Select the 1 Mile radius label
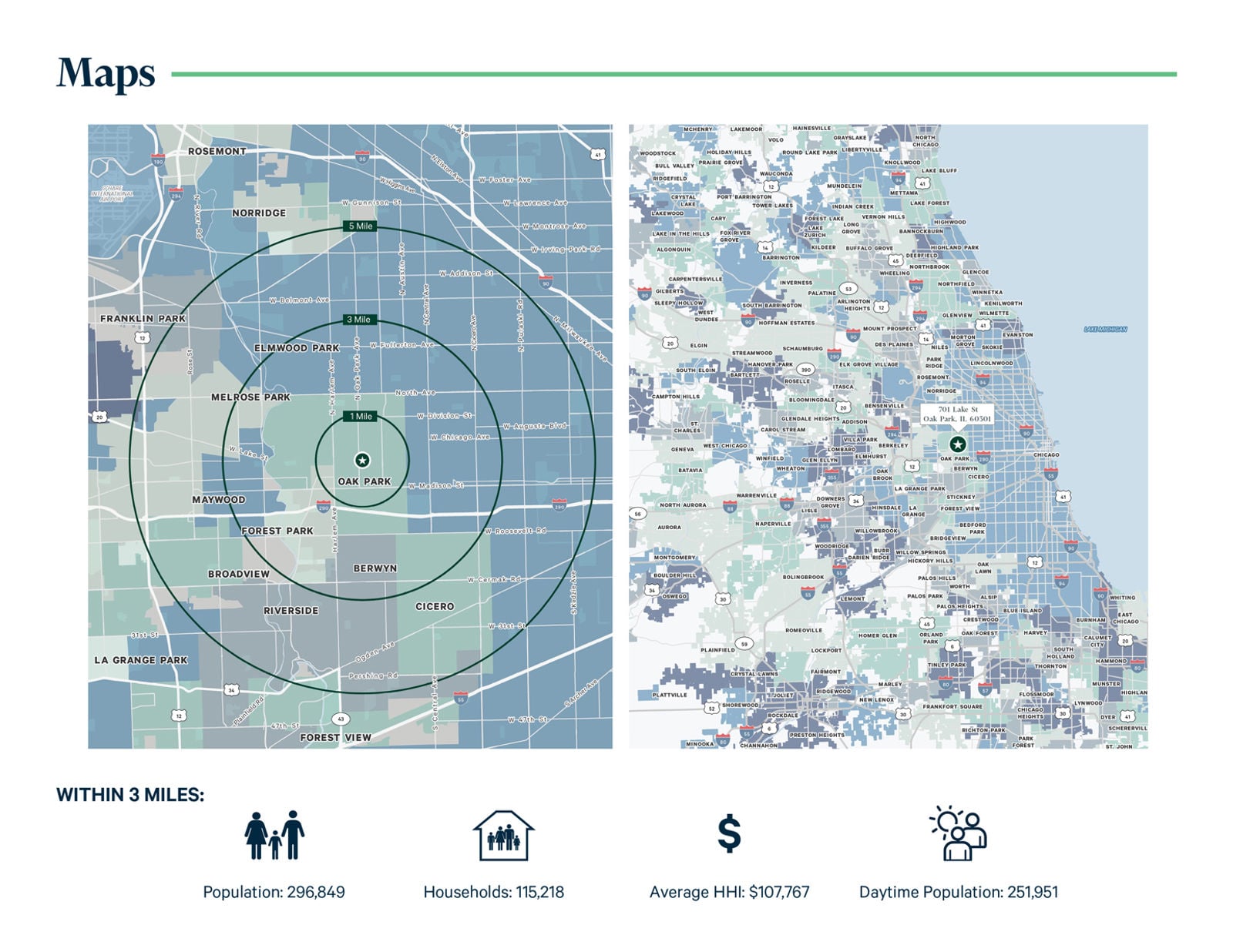The image size is (1233, 952). tap(360, 416)
